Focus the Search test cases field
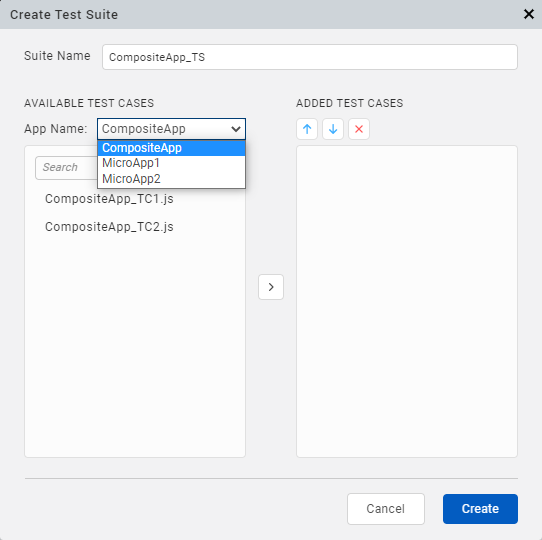Image resolution: width=542 pixels, height=540 pixels. click(66, 168)
